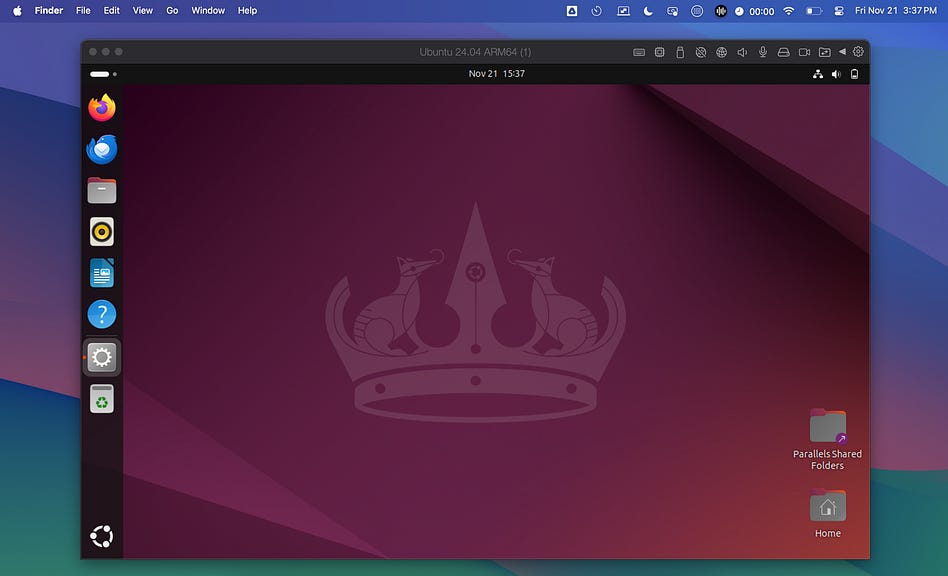Open Settings gear in Ubuntu dock
This screenshot has width=948, height=576.
click(x=102, y=357)
